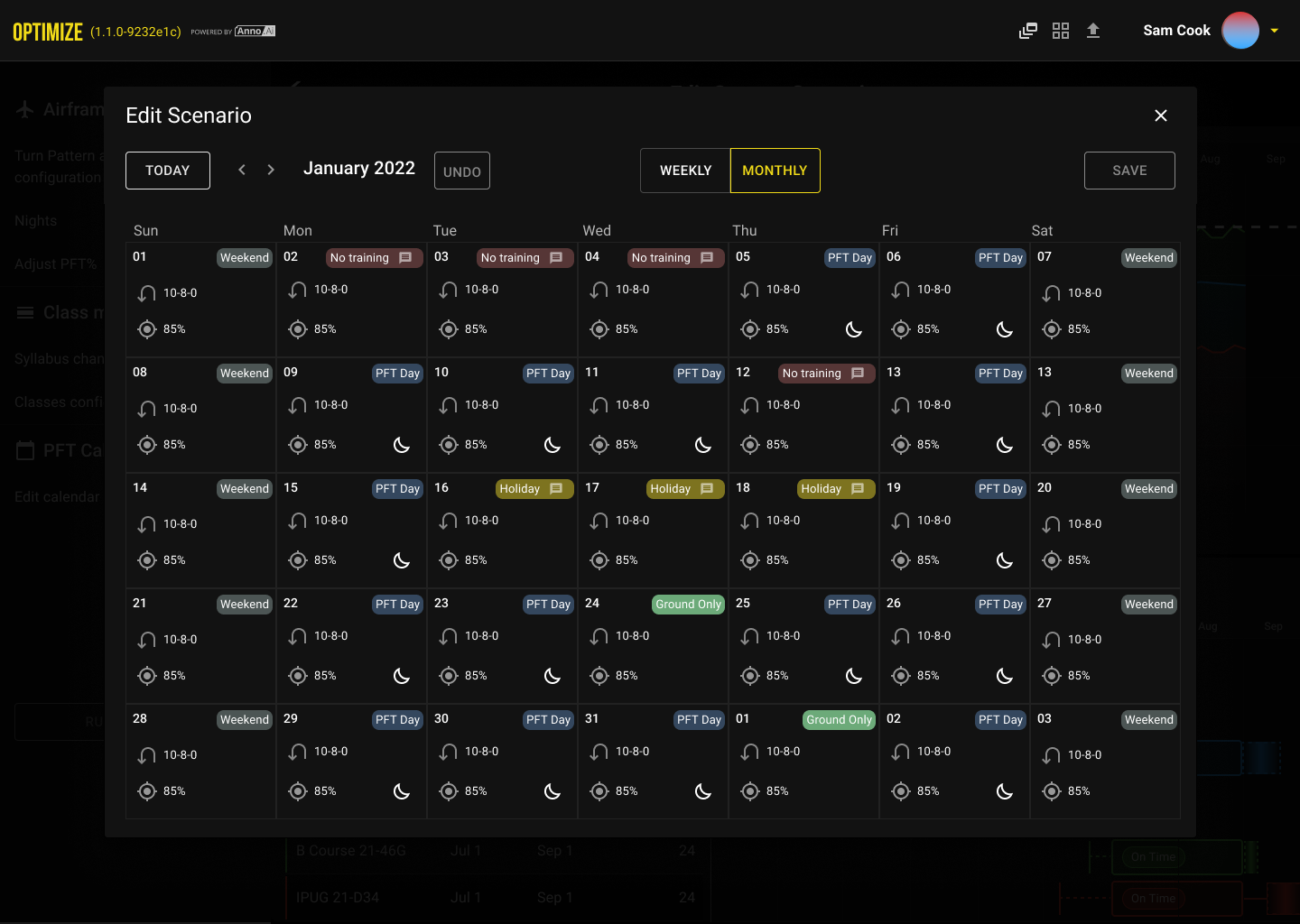The height and width of the screenshot is (924, 1300).
Task: Click the Ground Only tag on January 24
Action: (x=688, y=604)
